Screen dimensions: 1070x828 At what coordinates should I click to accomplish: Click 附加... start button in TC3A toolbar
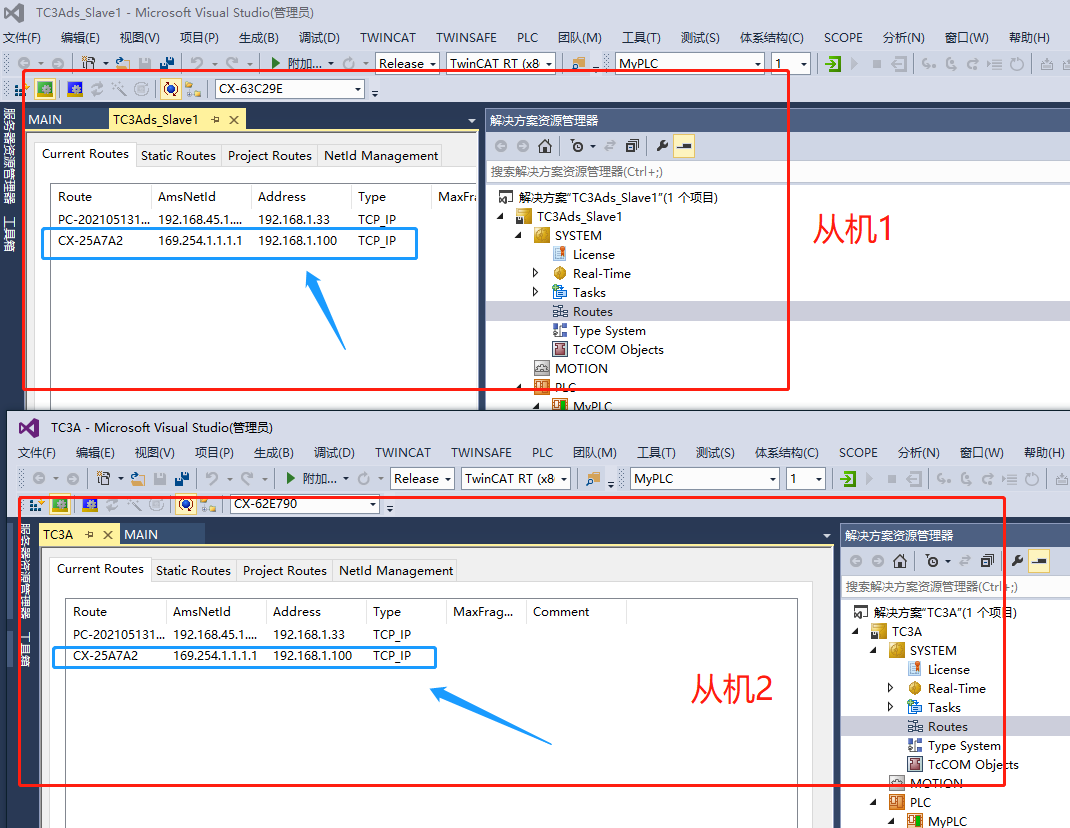pos(311,479)
